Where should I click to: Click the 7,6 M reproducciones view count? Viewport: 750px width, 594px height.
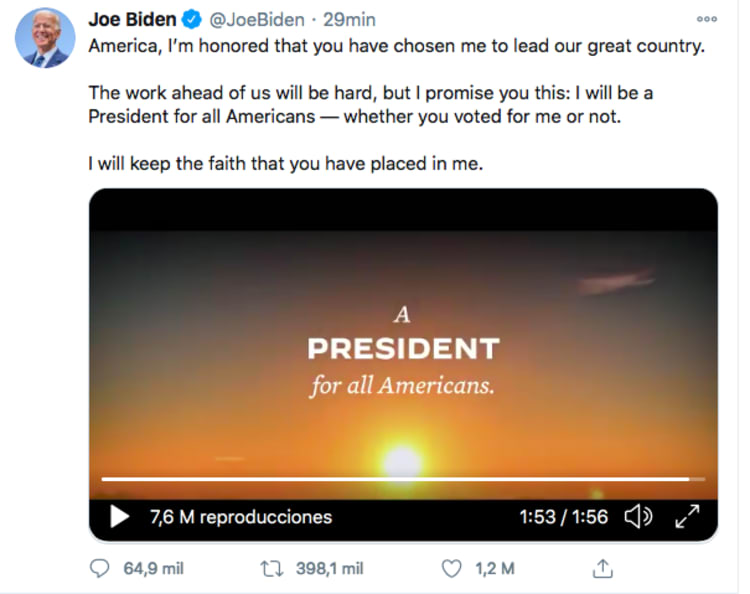point(240,517)
